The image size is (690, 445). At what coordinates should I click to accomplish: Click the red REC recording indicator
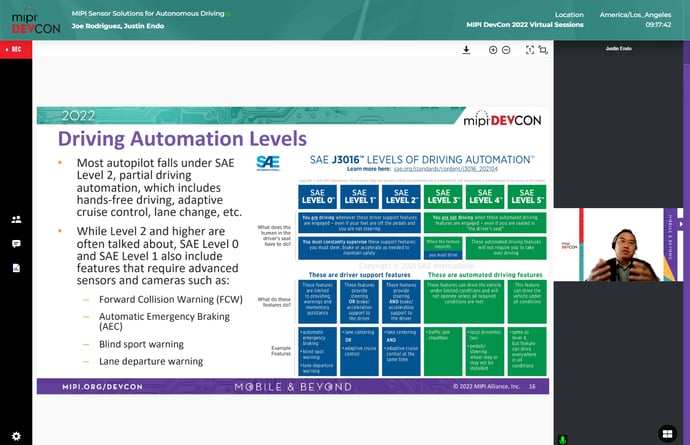pyautogui.click(x=16, y=49)
